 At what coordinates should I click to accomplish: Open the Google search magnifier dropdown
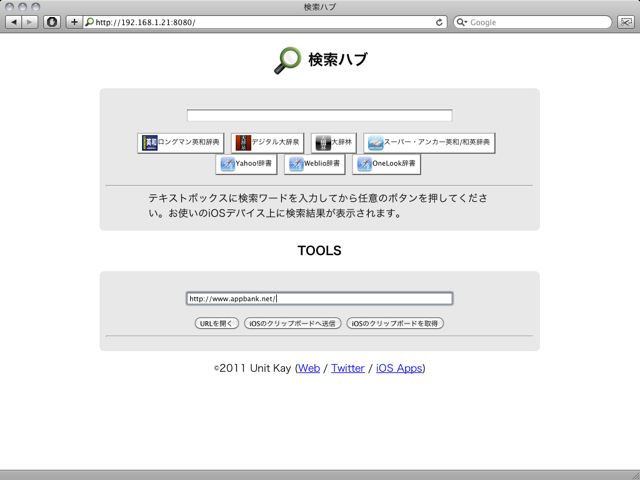(x=462, y=22)
